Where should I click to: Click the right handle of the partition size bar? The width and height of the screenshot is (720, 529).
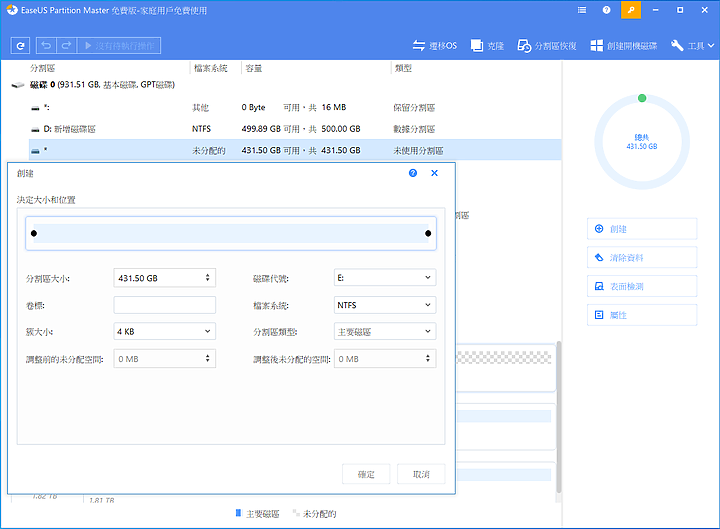pyautogui.click(x=428, y=233)
